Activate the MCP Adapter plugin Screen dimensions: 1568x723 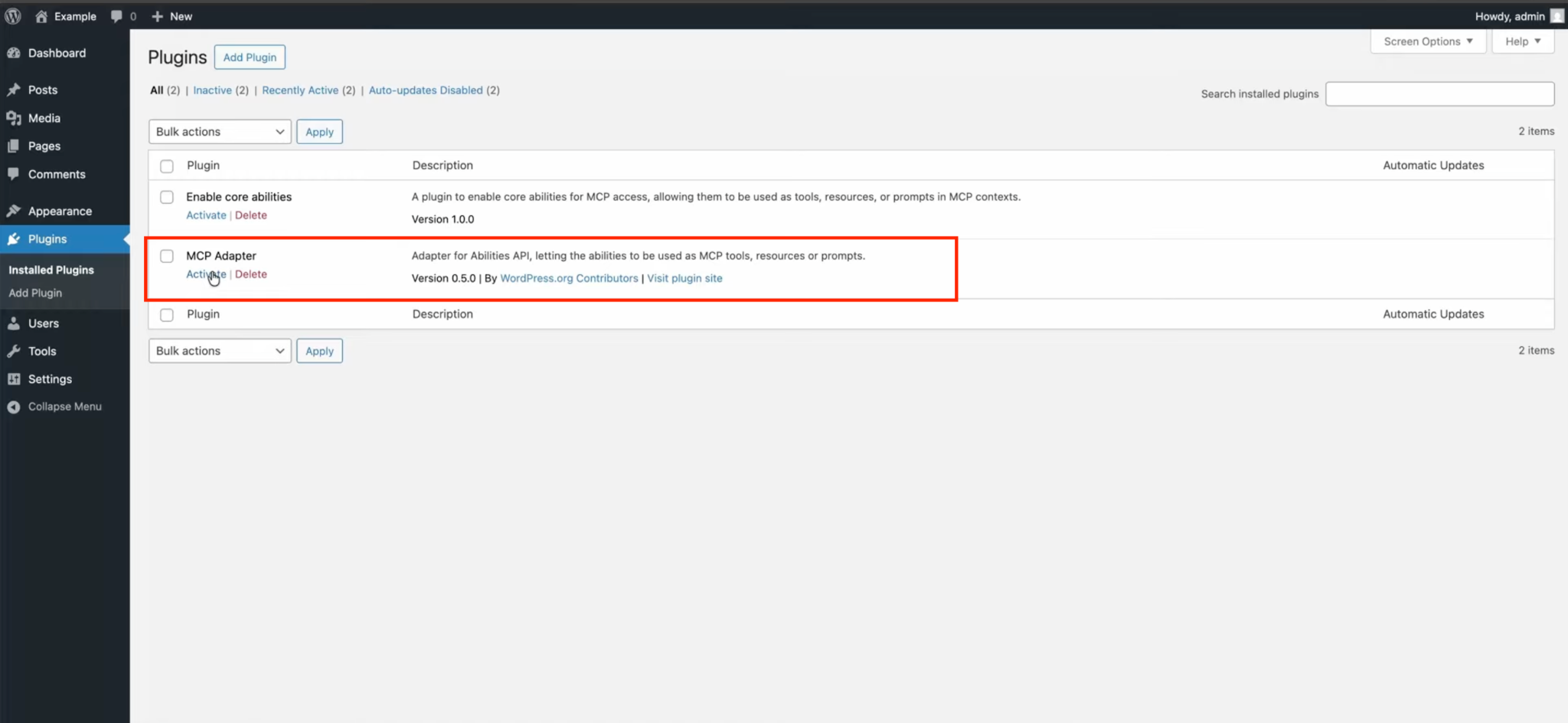coord(206,274)
